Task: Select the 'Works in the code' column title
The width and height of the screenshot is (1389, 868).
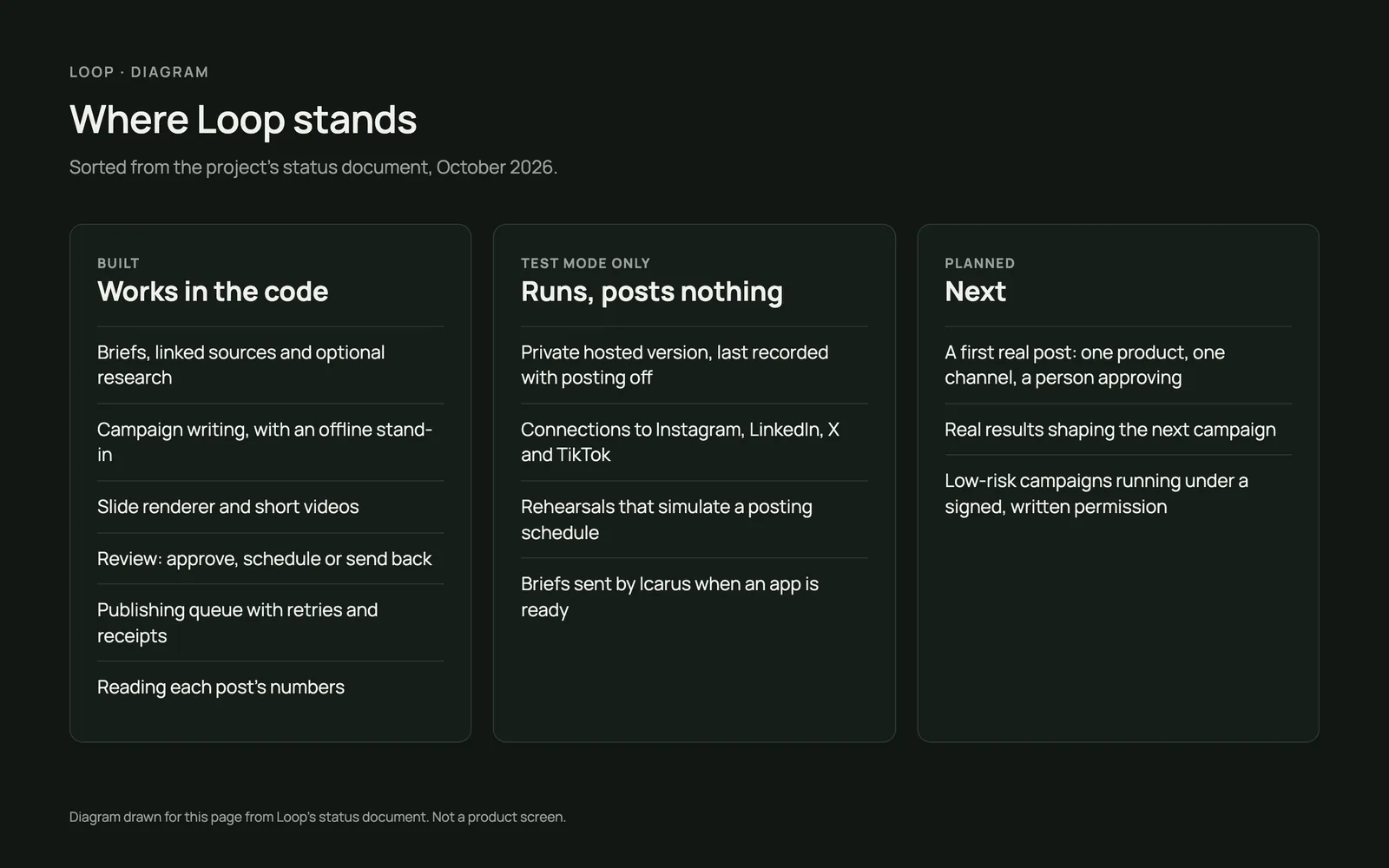Action: coord(213,292)
